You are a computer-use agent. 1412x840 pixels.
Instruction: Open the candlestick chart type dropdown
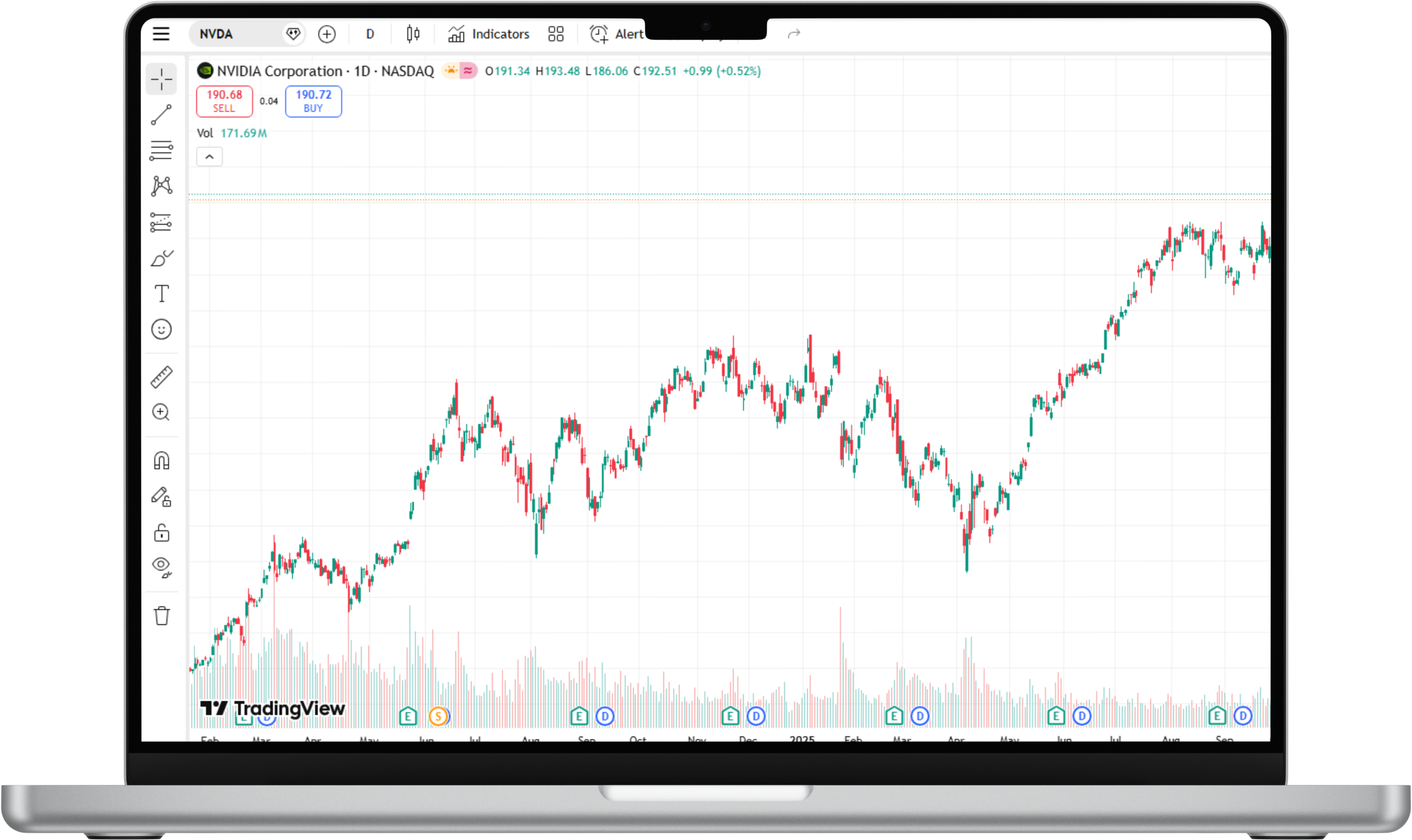click(413, 34)
